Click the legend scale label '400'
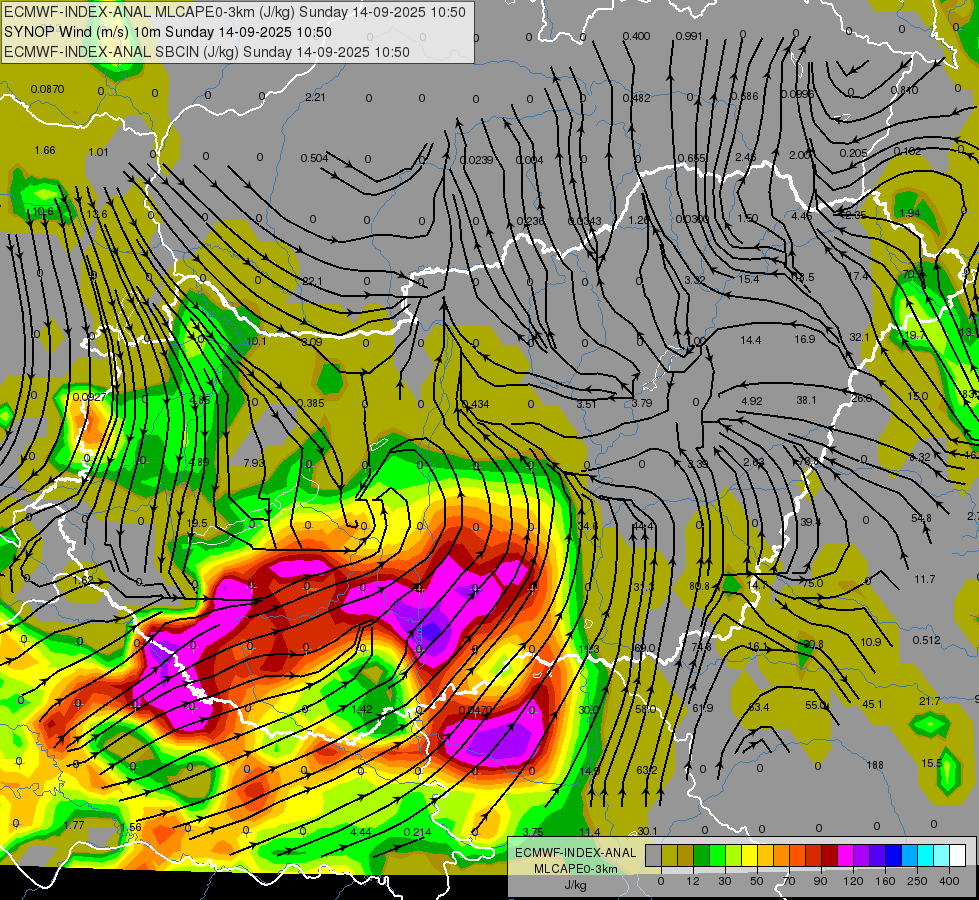This screenshot has height=900, width=979. [x=949, y=881]
